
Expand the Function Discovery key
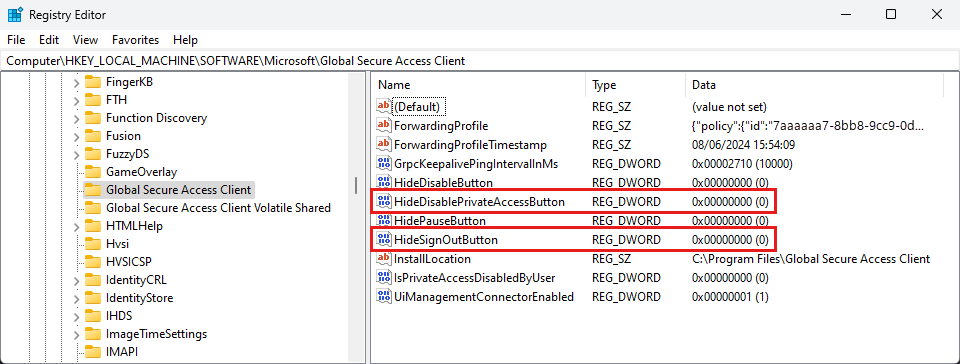click(77, 118)
